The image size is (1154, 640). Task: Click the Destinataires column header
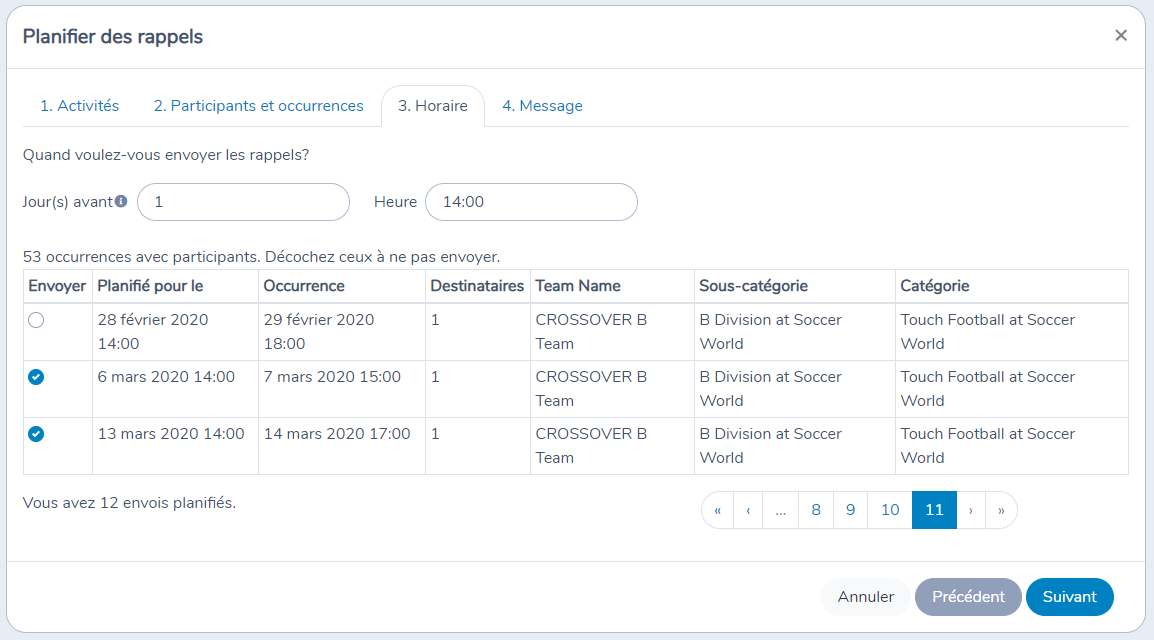(x=478, y=286)
